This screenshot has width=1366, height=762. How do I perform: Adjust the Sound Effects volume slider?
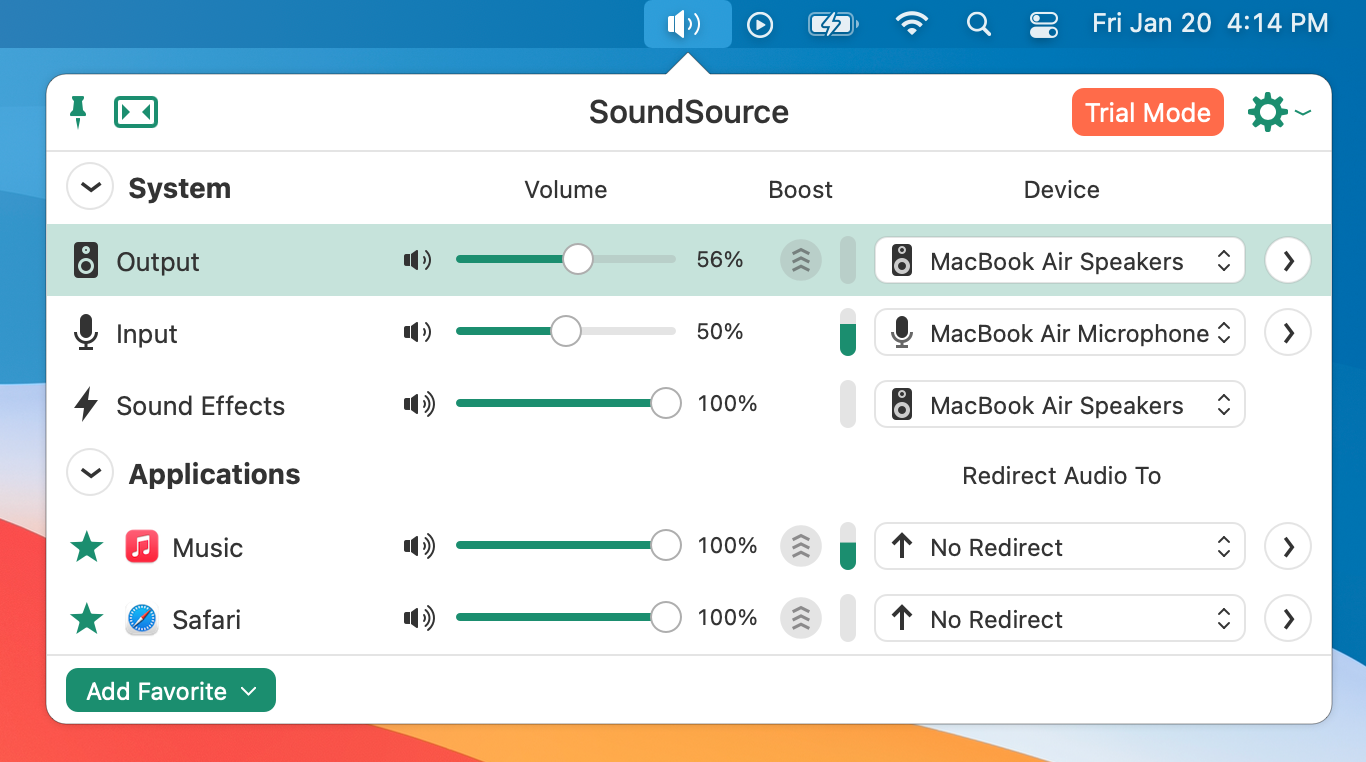pyautogui.click(x=568, y=404)
